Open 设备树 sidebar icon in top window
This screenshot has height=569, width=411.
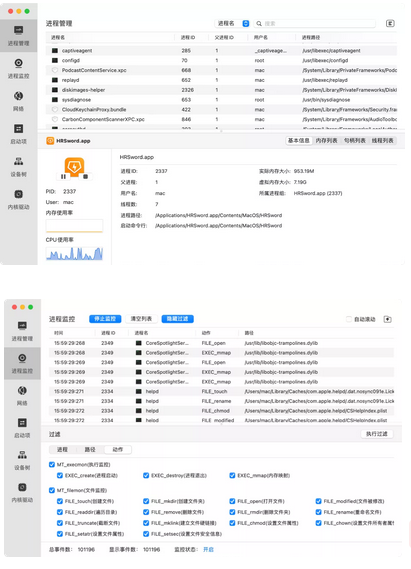coord(19,161)
